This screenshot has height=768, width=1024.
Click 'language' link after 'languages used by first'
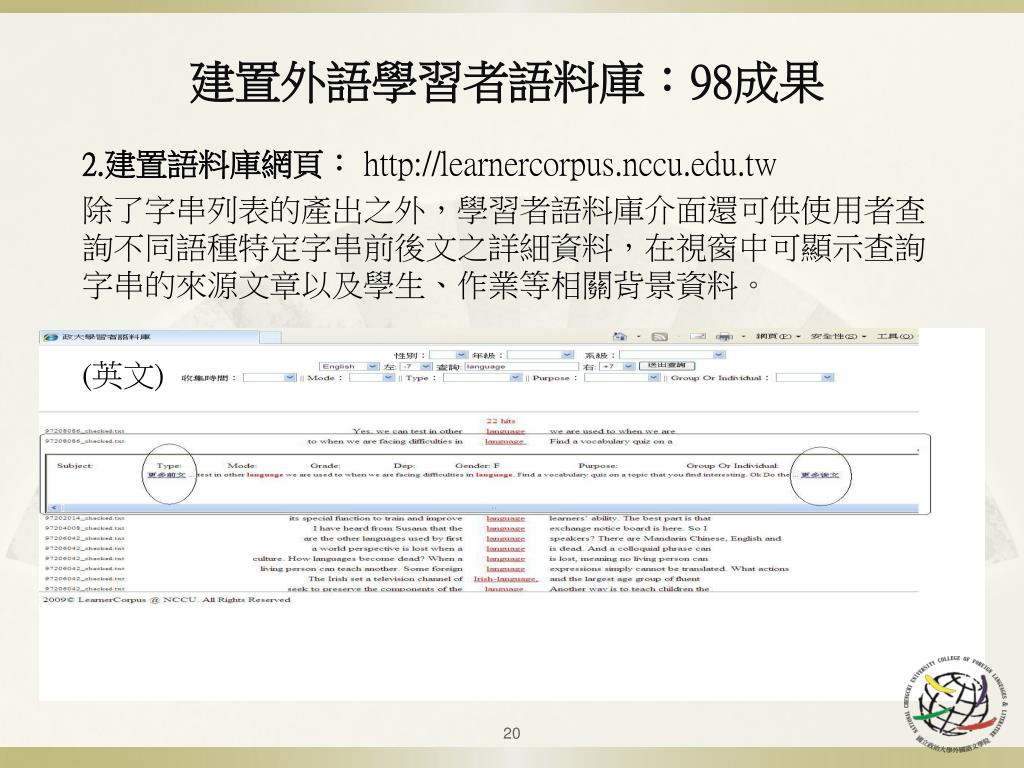505,539
